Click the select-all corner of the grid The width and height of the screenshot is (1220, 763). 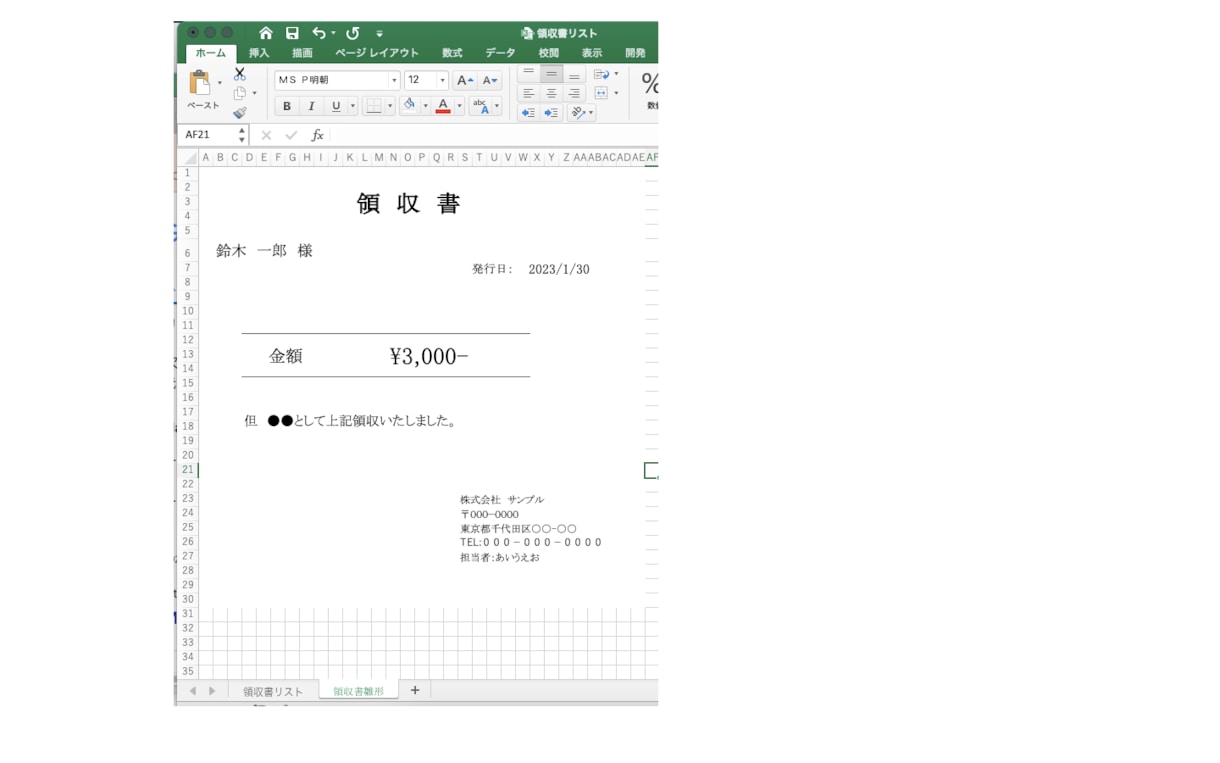(x=189, y=158)
